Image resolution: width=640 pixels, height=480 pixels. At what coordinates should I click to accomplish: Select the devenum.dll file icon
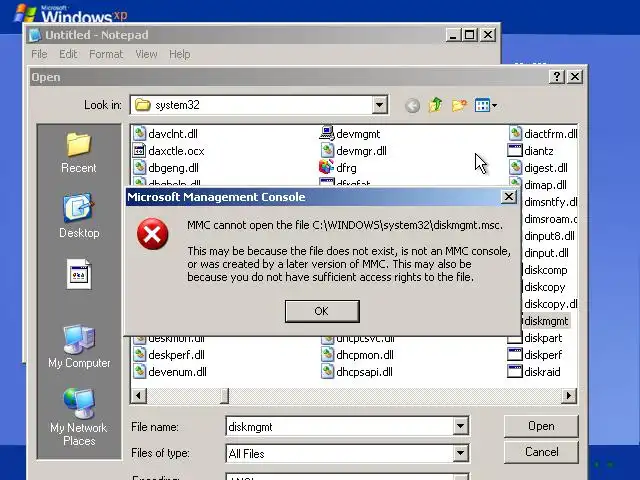[139, 371]
